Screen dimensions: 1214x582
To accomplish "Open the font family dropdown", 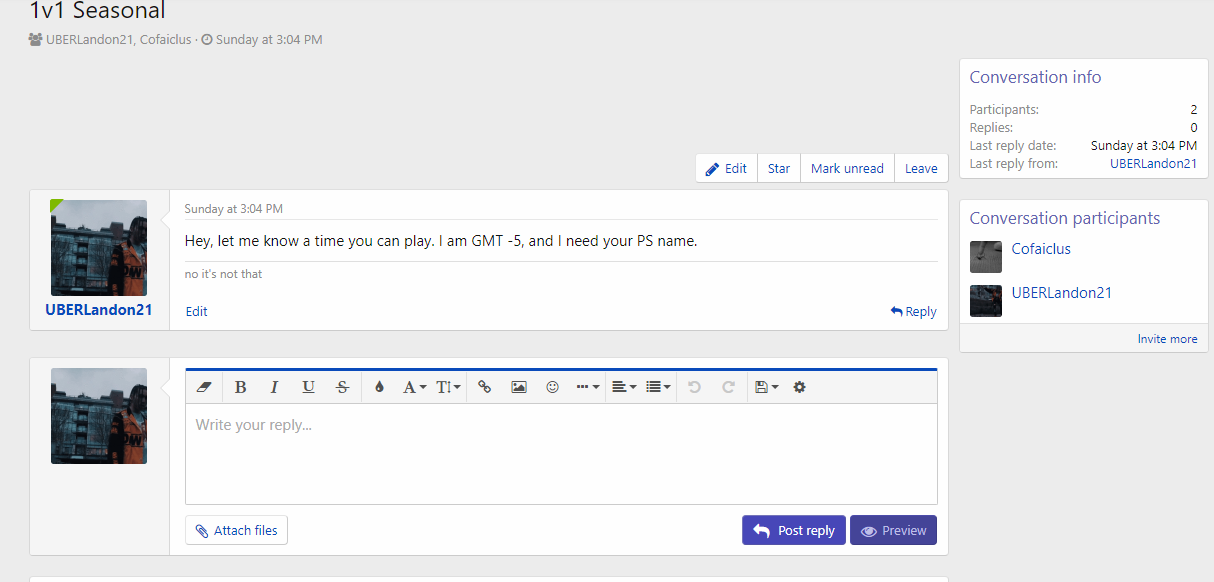I will [414, 387].
